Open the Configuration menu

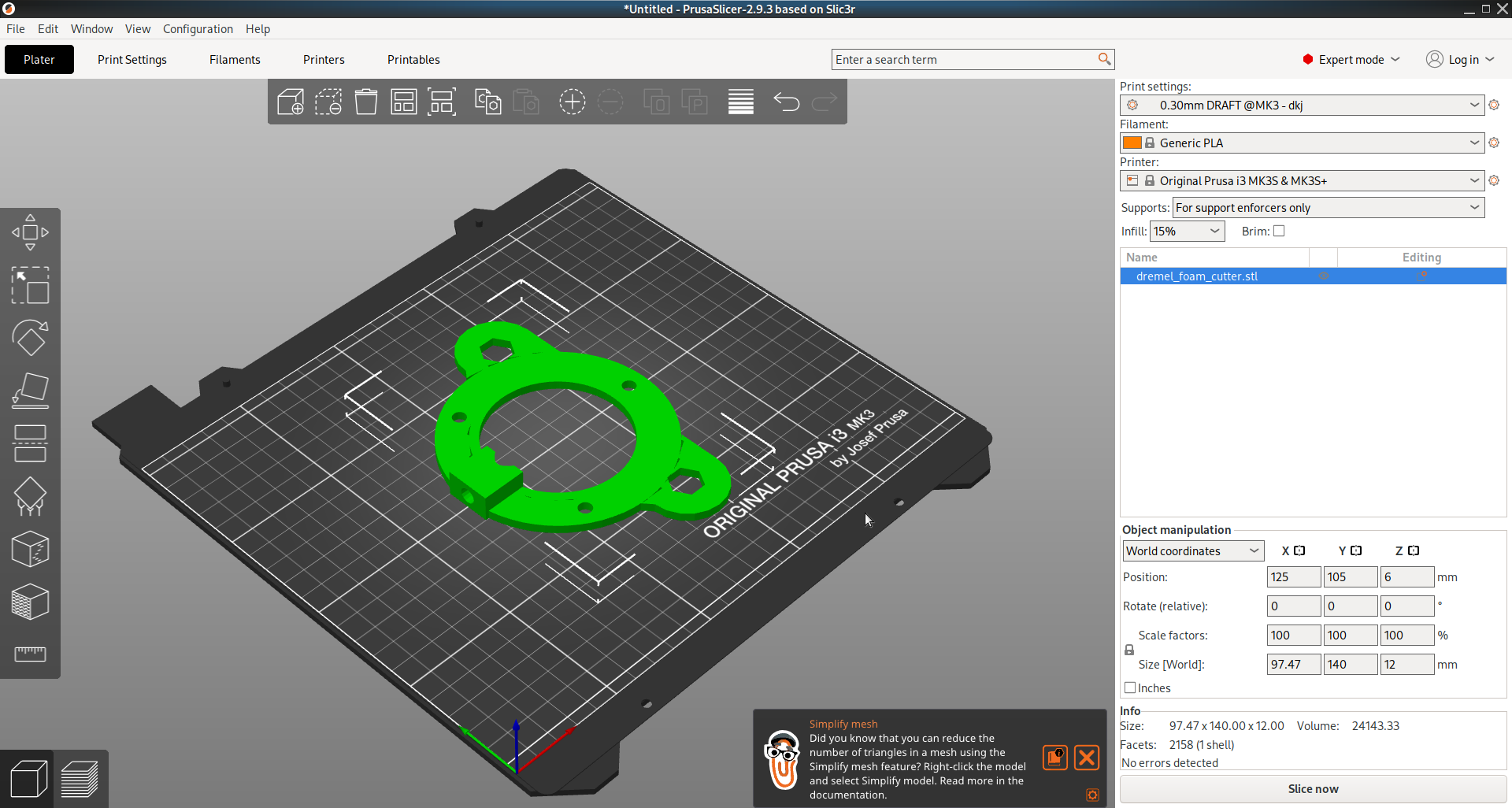[198, 29]
